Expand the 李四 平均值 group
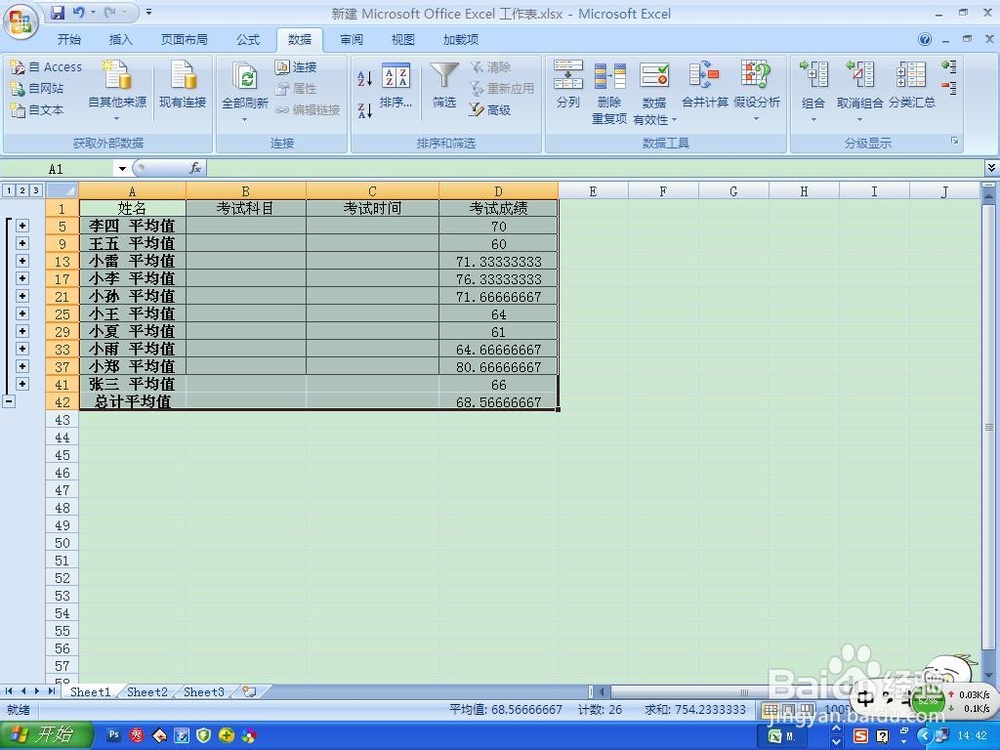The width and height of the screenshot is (1000, 750). click(22, 226)
